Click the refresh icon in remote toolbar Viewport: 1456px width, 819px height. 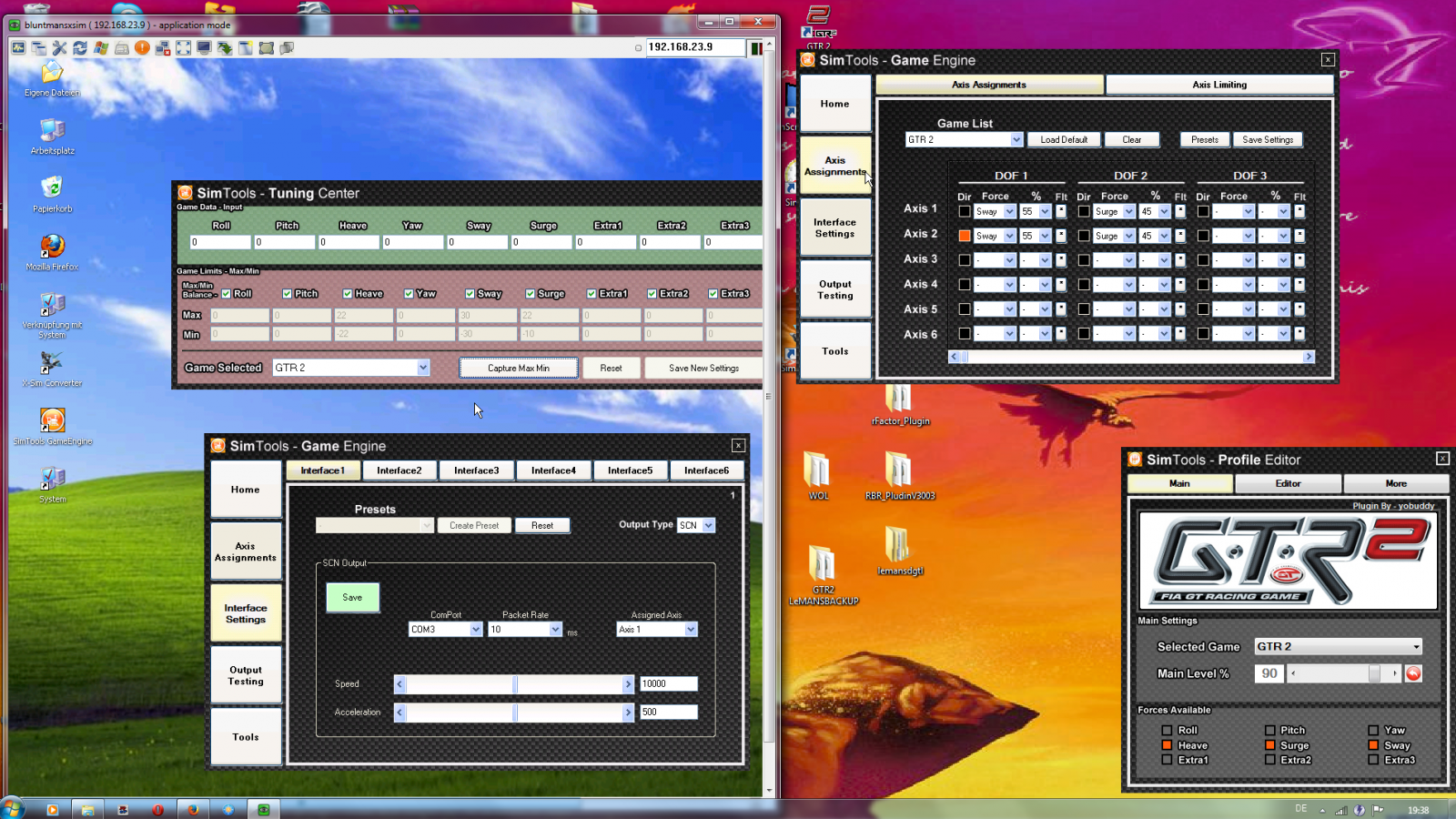click(80, 48)
